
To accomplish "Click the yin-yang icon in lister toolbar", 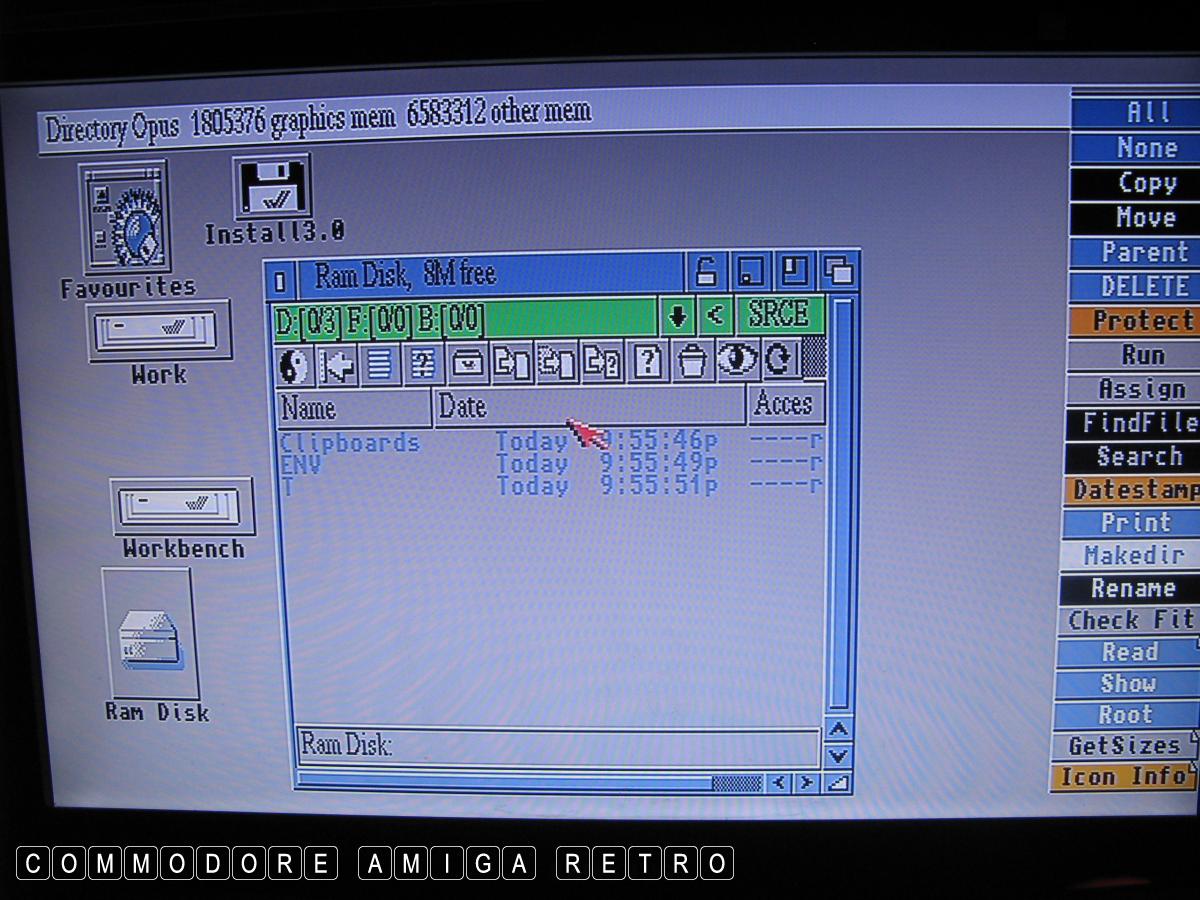I will pos(294,362).
